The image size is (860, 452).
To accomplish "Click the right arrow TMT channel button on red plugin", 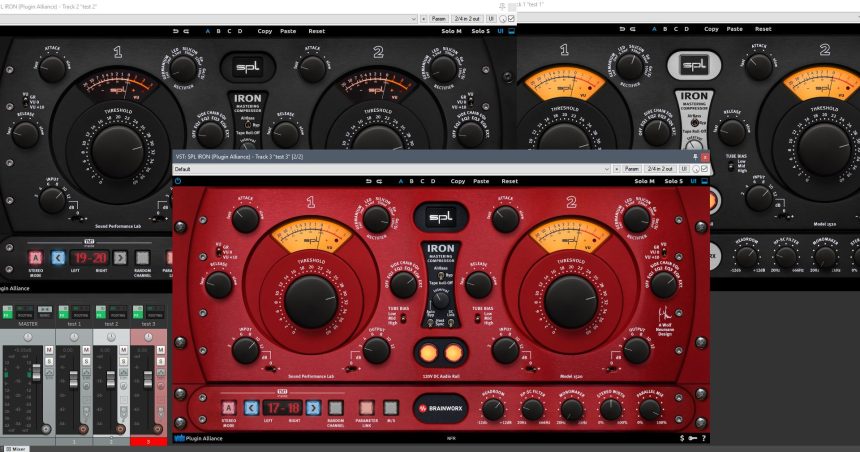I will [313, 408].
